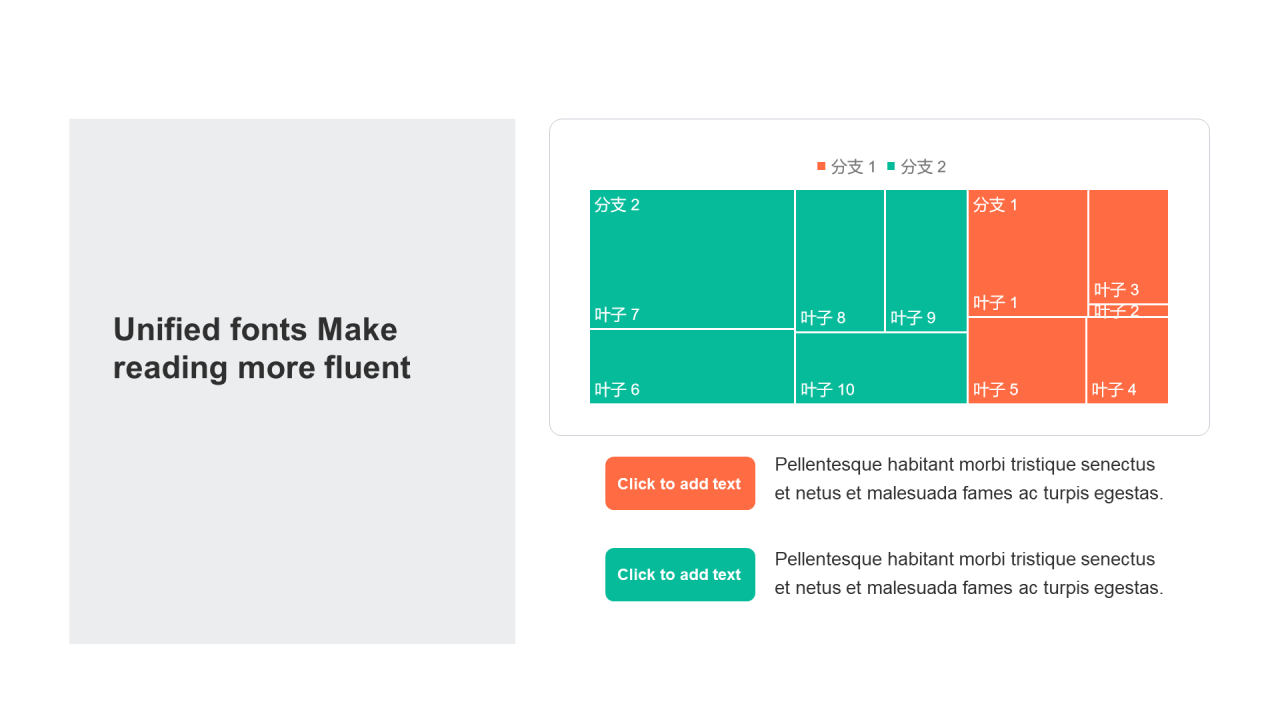
Task: Click the orange 'Click to add text' button
Action: 680,484
